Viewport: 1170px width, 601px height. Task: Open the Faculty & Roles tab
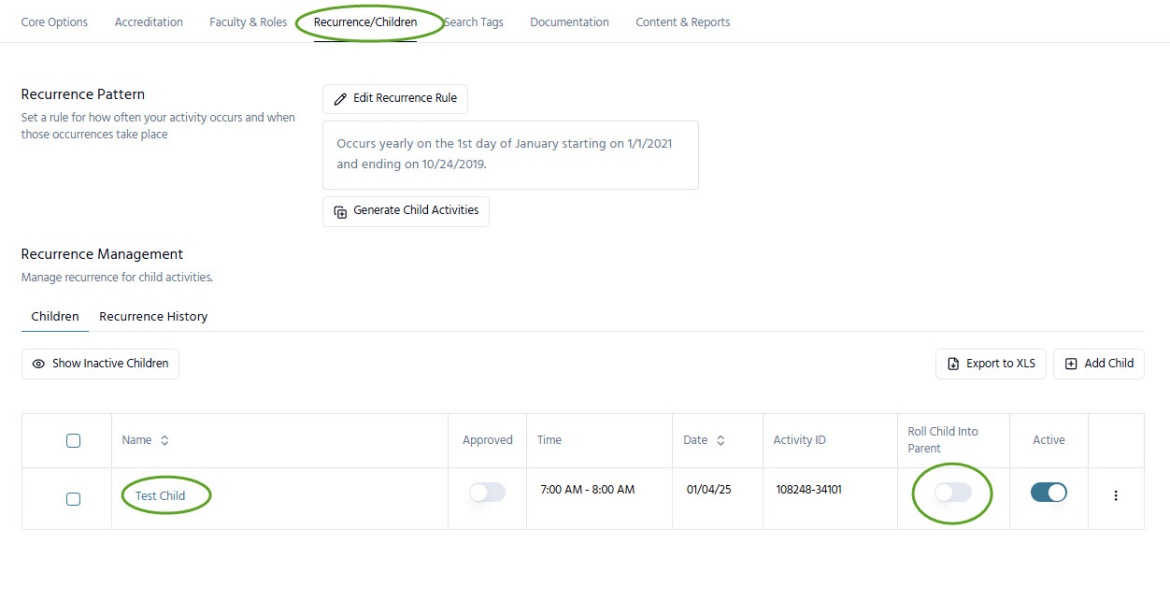pyautogui.click(x=248, y=22)
